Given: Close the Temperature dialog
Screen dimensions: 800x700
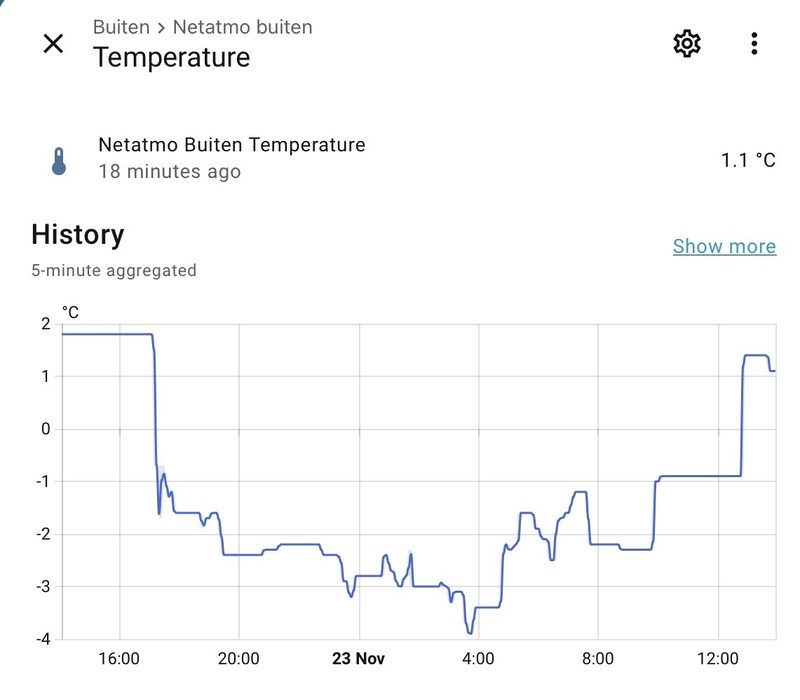Looking at the screenshot, I should (x=53, y=43).
